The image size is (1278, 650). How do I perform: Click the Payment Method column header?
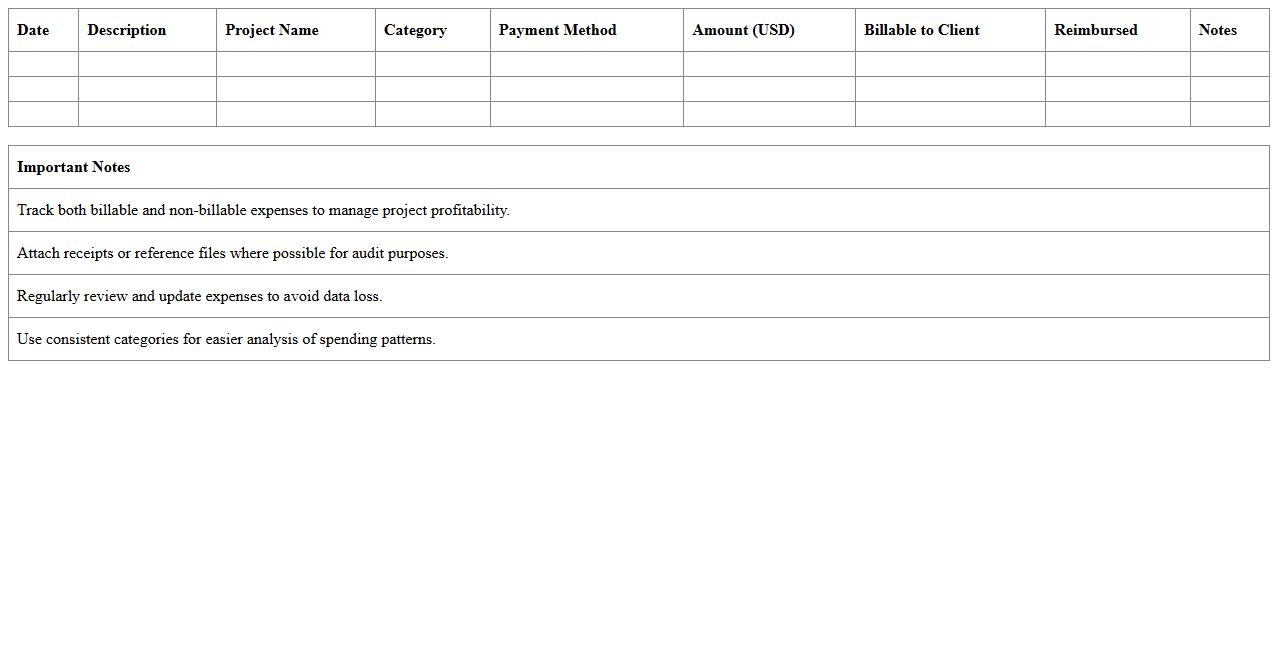click(557, 30)
